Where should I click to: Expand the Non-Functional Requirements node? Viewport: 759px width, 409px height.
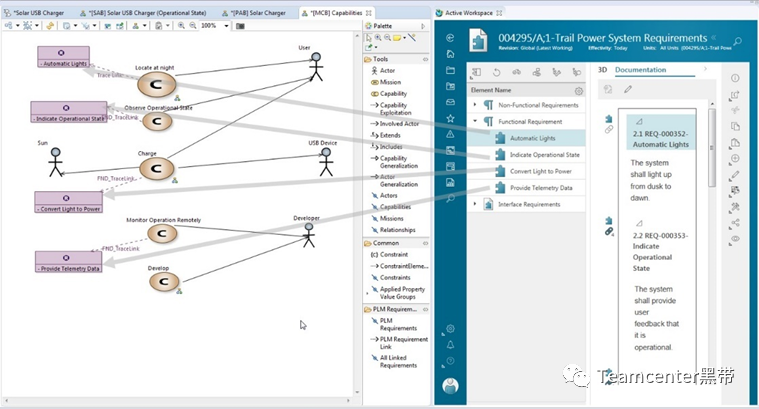(474, 105)
